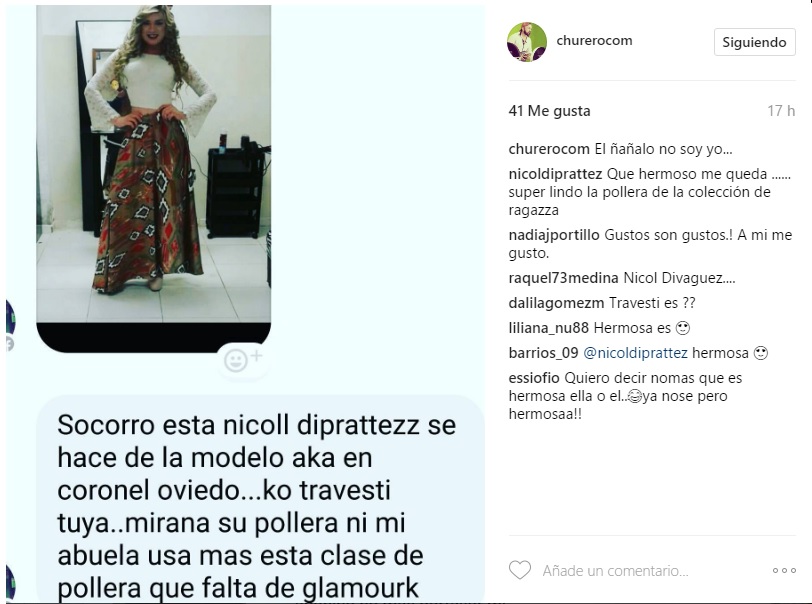The width and height of the screenshot is (812, 604).
Task: Open the three-dot more options menu
Action: coord(784,570)
